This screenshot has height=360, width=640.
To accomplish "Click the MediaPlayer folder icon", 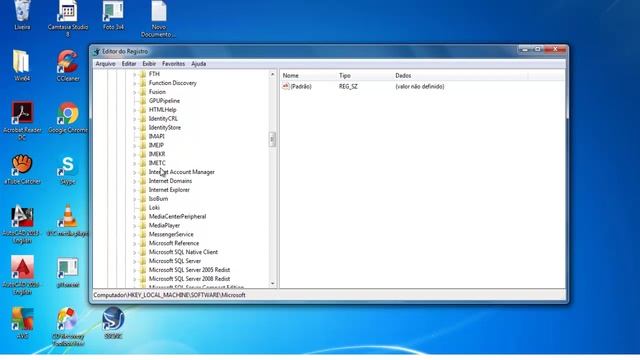I will 143,225.
